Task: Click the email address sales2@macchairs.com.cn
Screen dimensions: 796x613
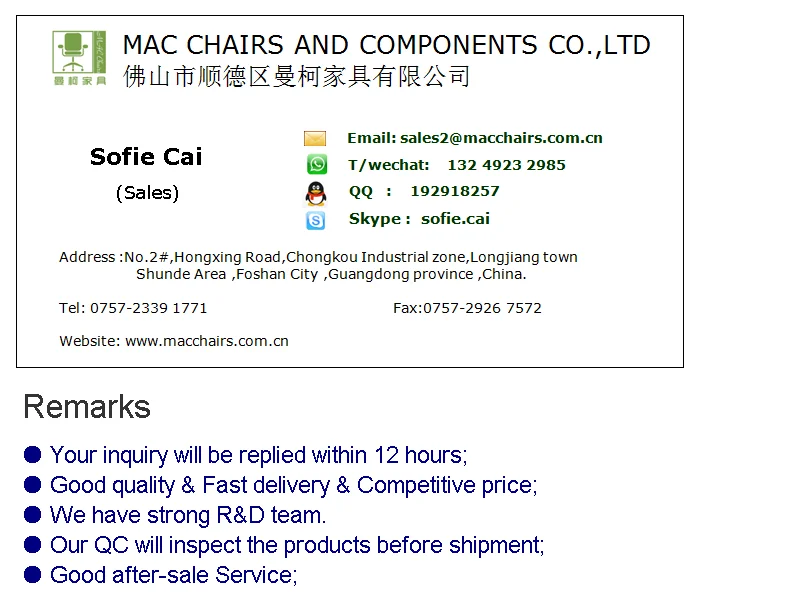Action: [x=501, y=138]
